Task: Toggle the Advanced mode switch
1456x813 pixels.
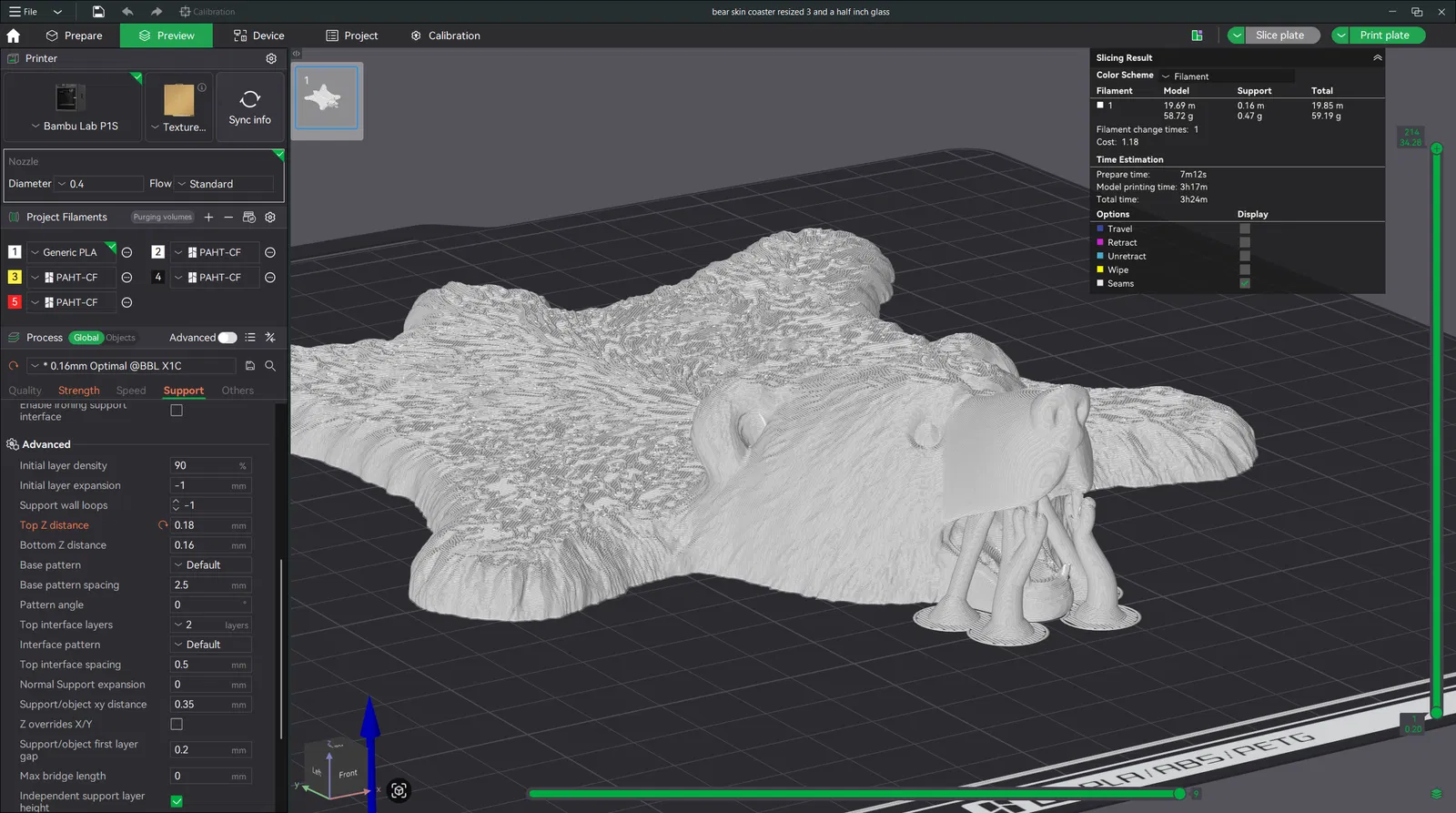Action: coord(227,338)
